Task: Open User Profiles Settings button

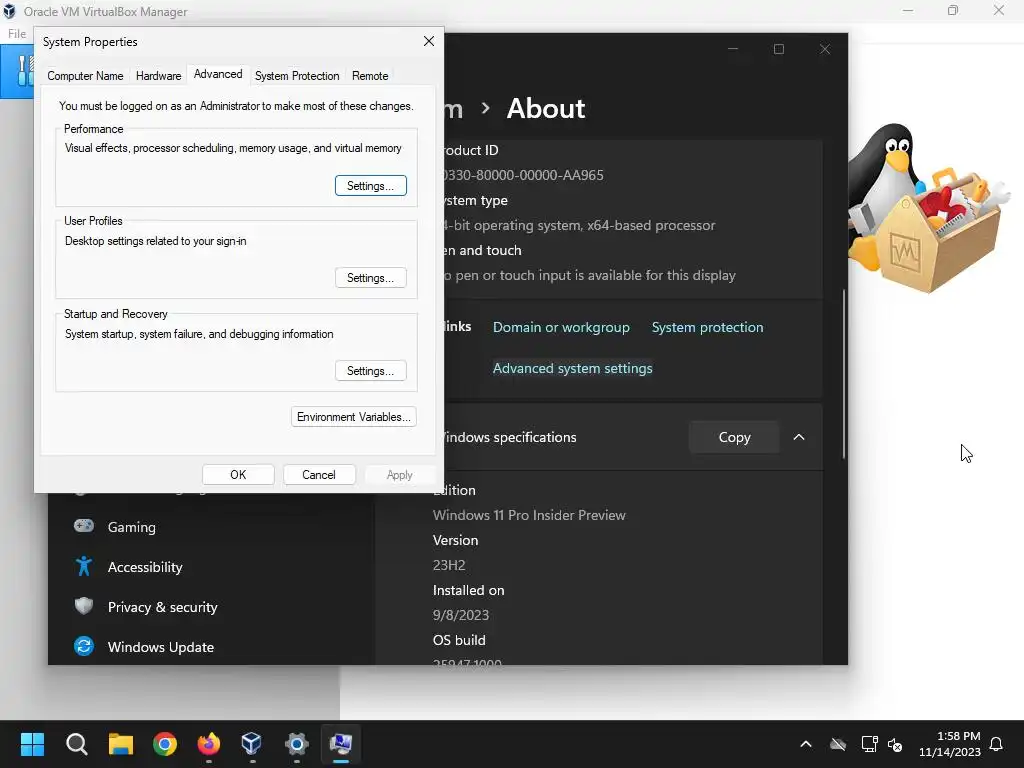Action: pos(370,278)
